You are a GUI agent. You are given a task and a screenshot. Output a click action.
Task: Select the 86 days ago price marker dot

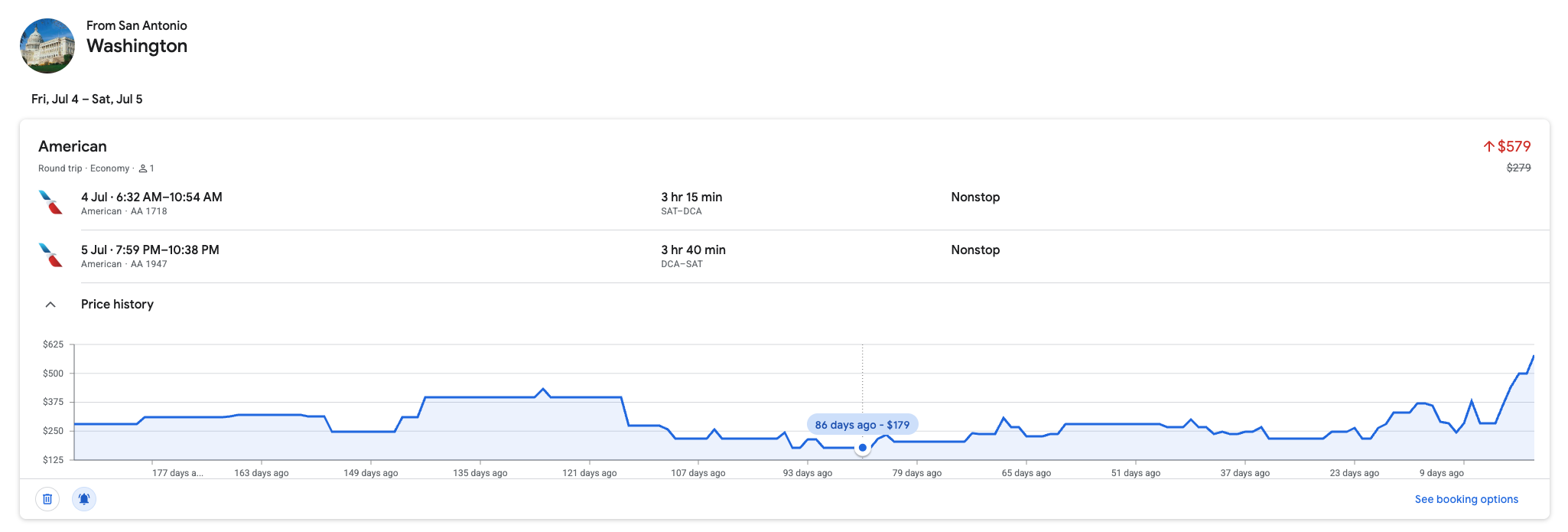coord(863,448)
